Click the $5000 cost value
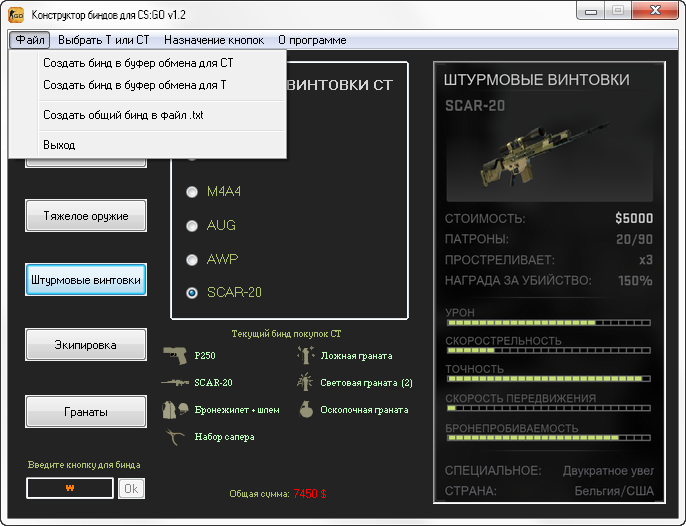Viewport: 686px width, 526px height. (x=634, y=218)
